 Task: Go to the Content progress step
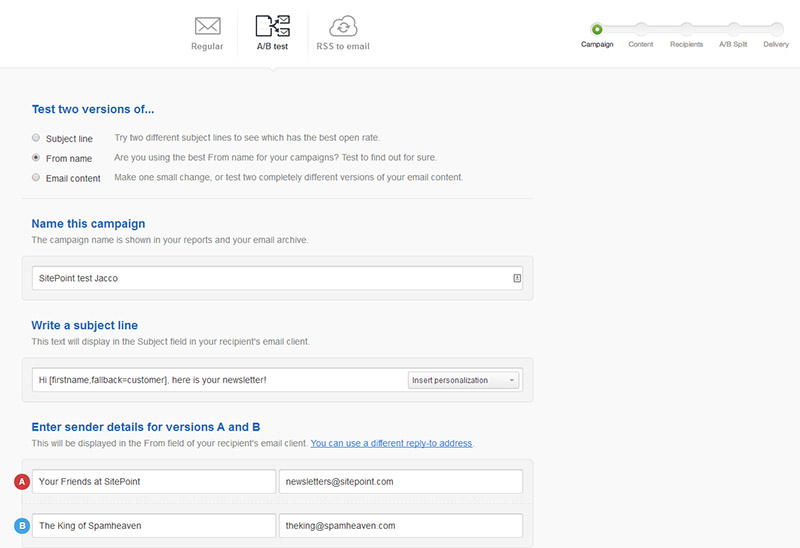641,30
